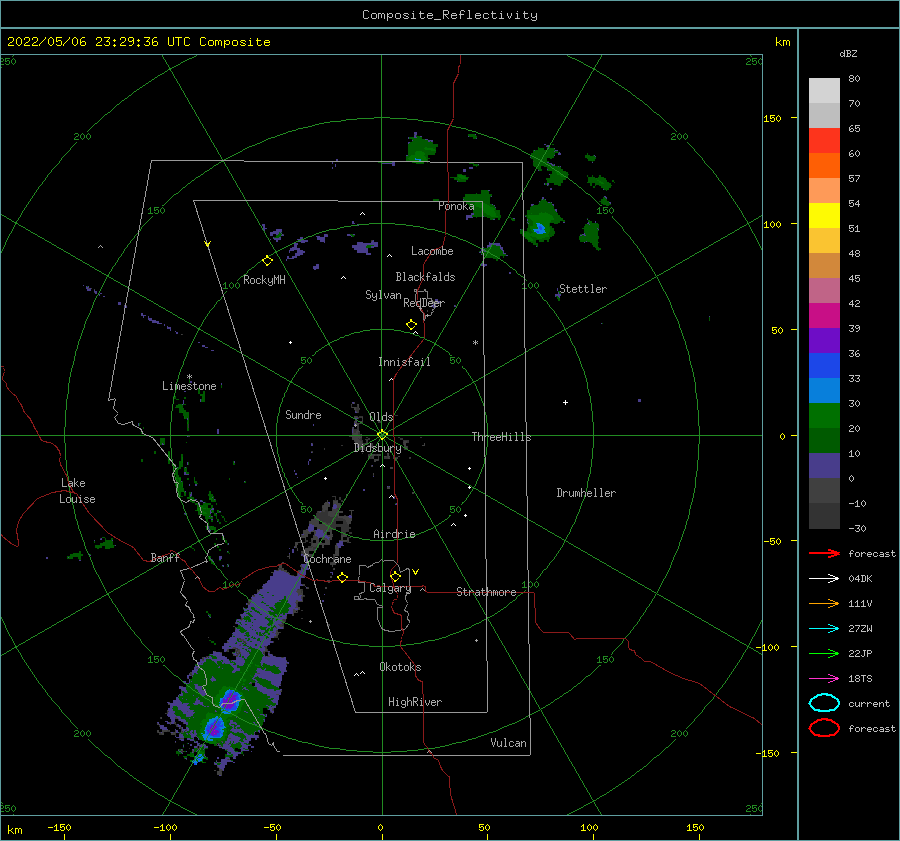Click the Sundre town label
The height and width of the screenshot is (841, 900).
(303, 414)
